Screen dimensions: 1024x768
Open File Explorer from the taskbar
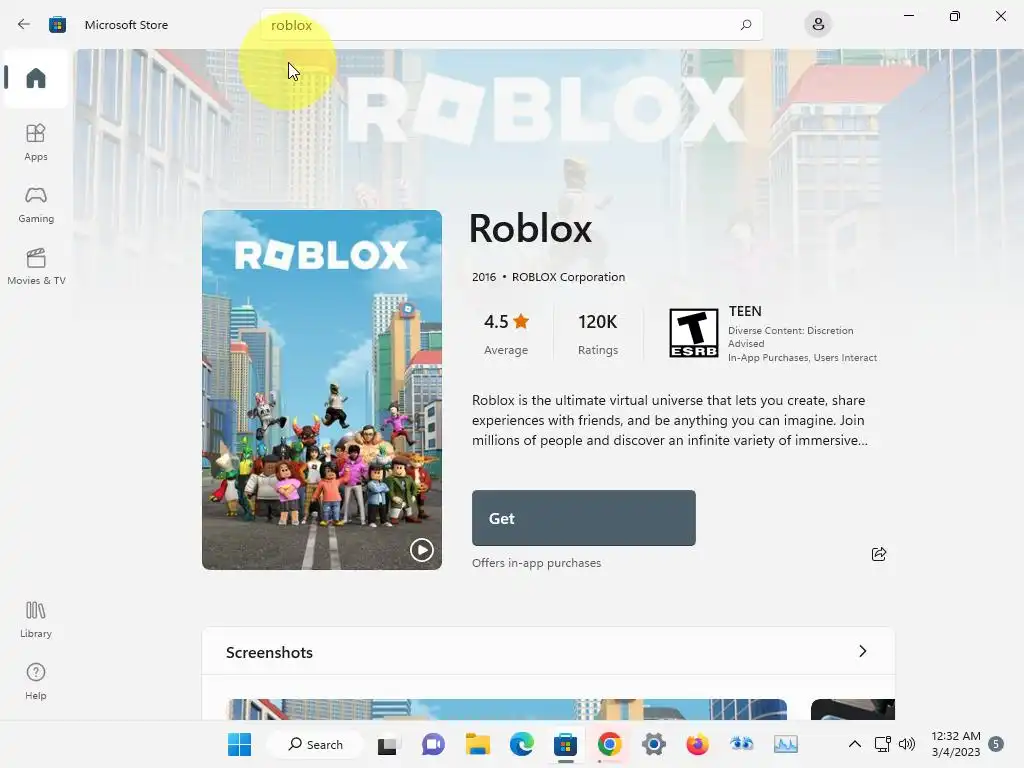pyautogui.click(x=477, y=744)
